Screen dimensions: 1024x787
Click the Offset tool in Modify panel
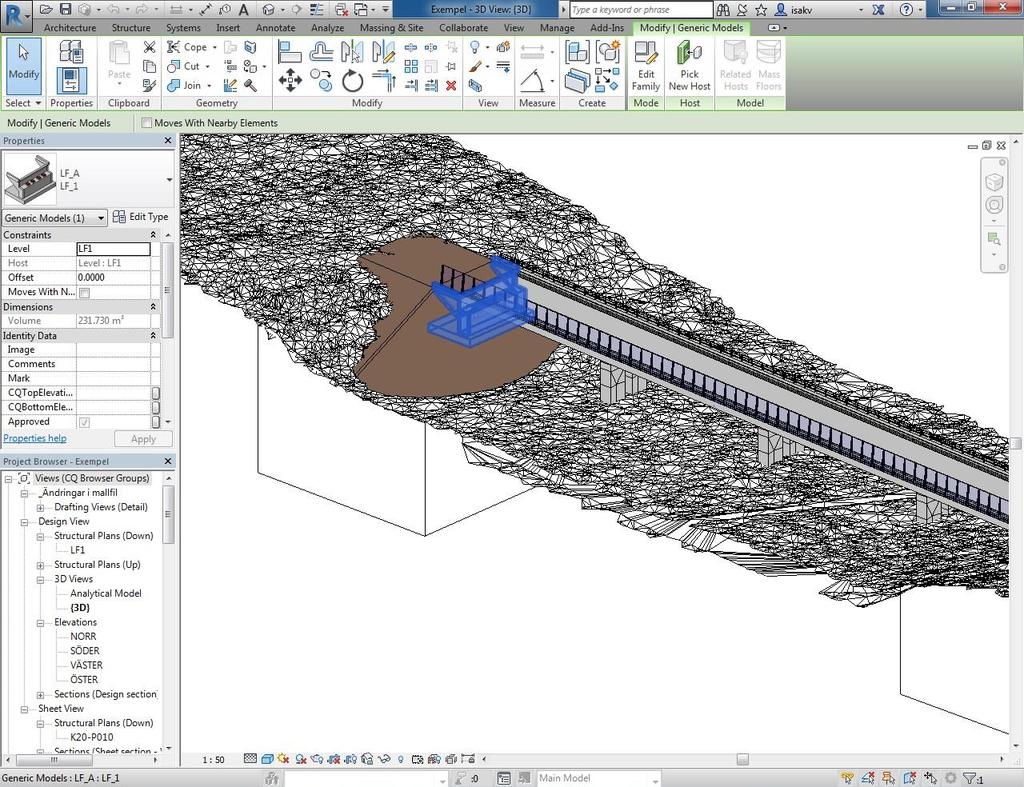point(321,51)
